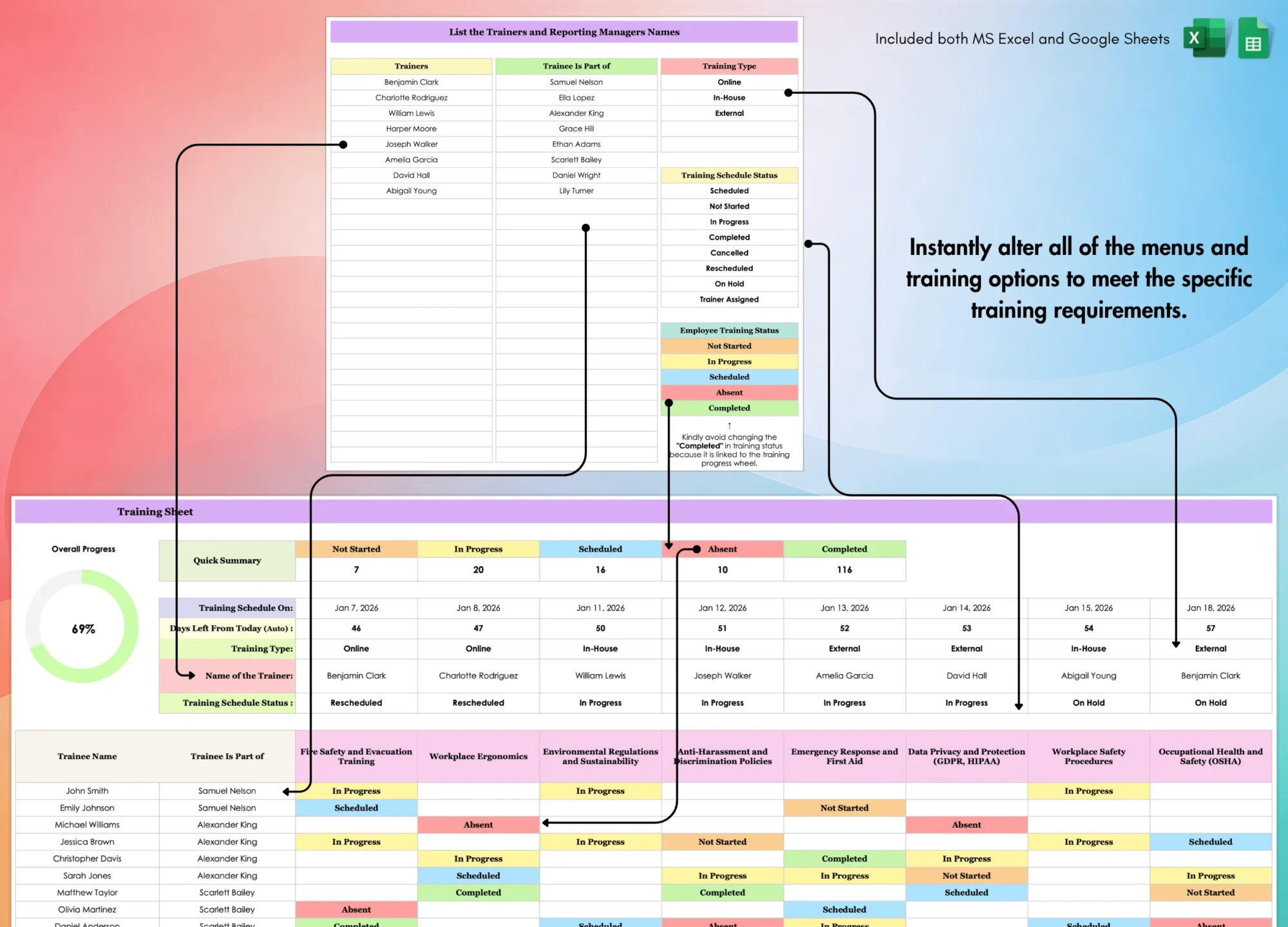
Task: Select trainee Olivia Martinez name cell
Action: click(87, 910)
